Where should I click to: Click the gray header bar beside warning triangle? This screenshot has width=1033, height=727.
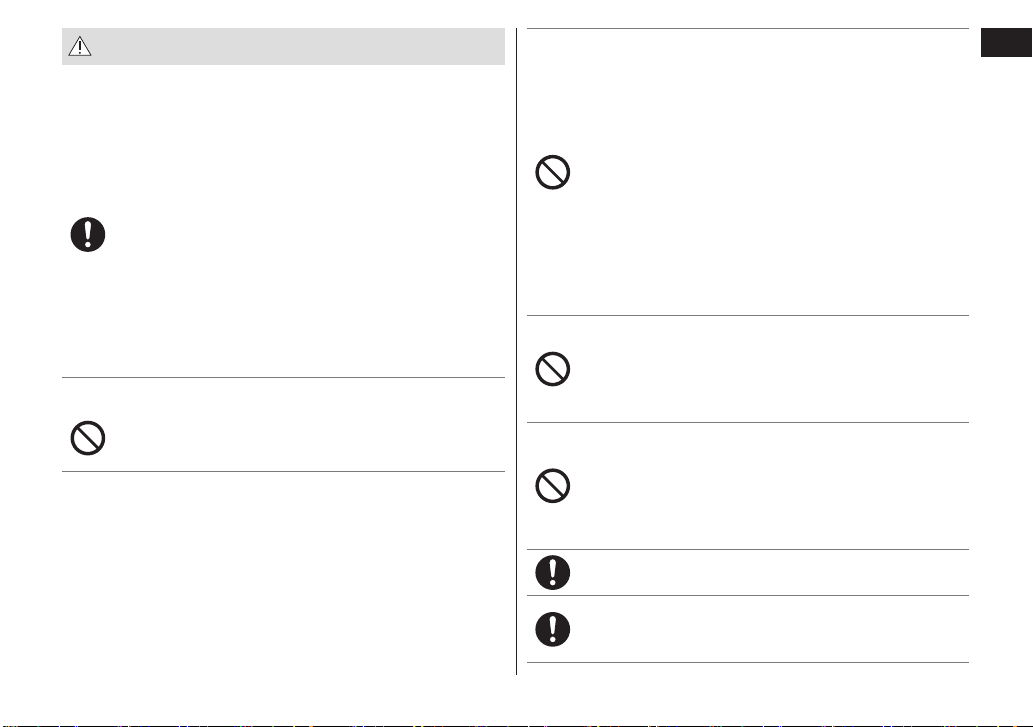point(283,46)
